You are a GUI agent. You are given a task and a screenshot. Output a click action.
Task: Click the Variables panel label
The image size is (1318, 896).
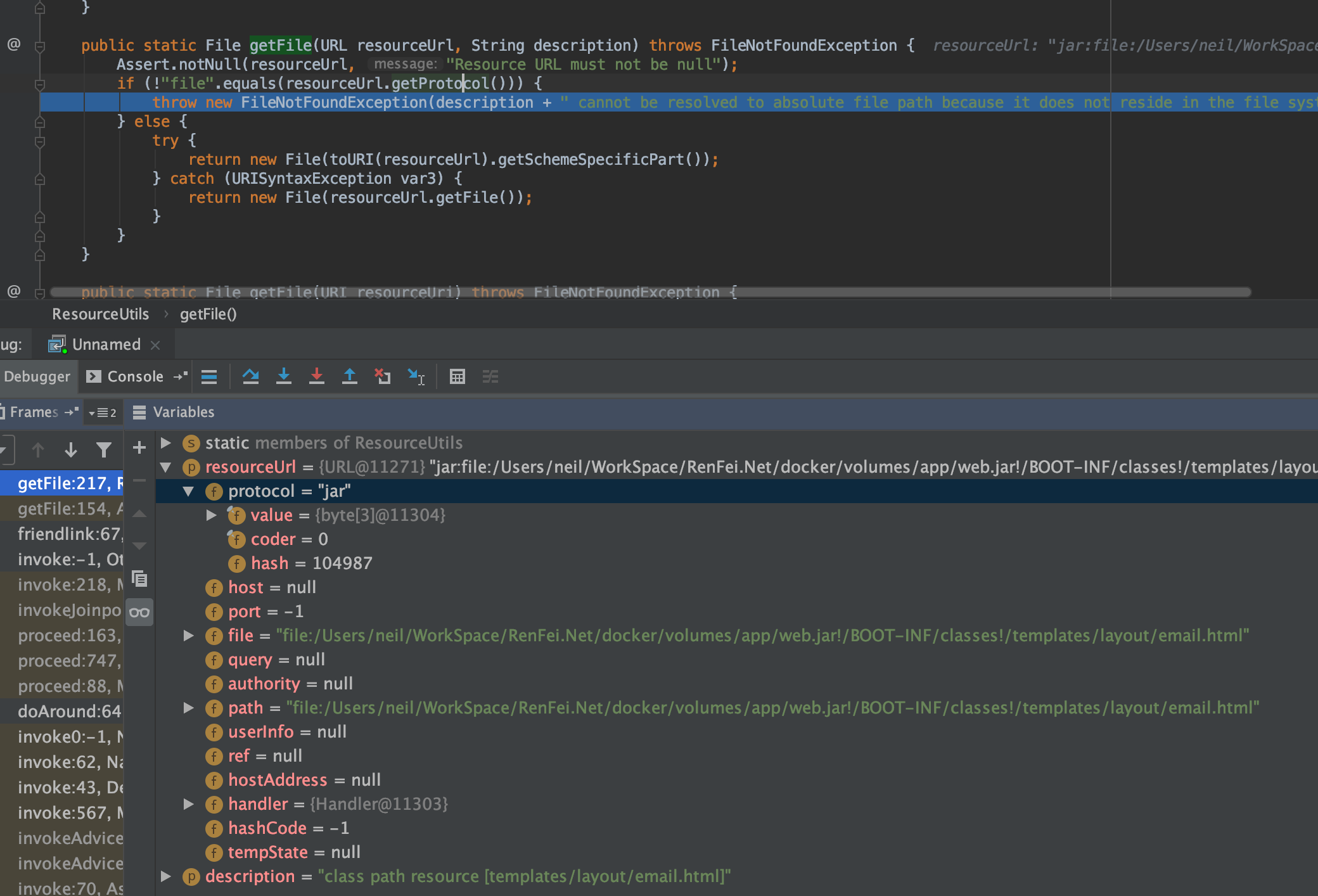(184, 412)
